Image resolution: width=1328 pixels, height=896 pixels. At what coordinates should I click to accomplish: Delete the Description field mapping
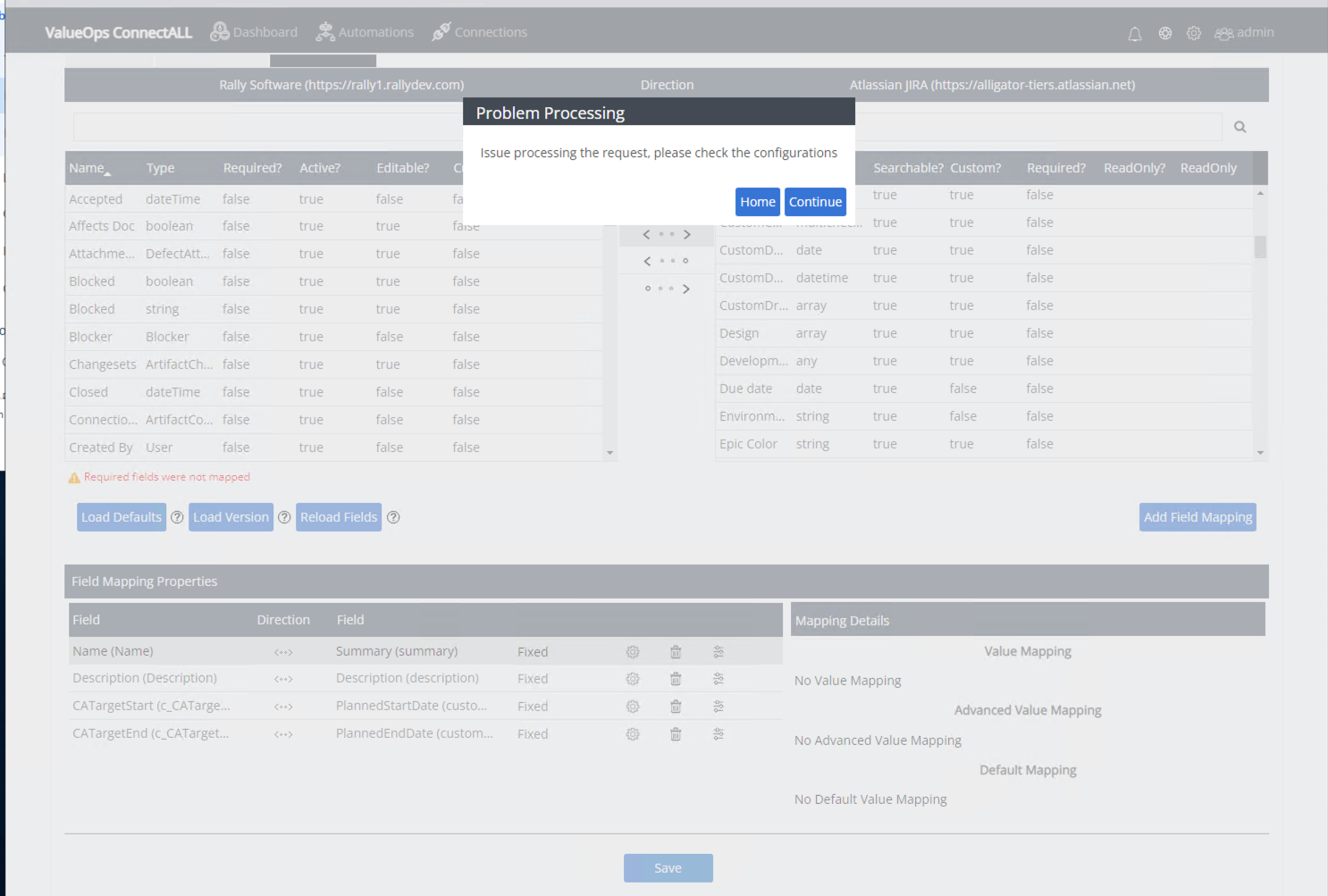click(x=676, y=679)
